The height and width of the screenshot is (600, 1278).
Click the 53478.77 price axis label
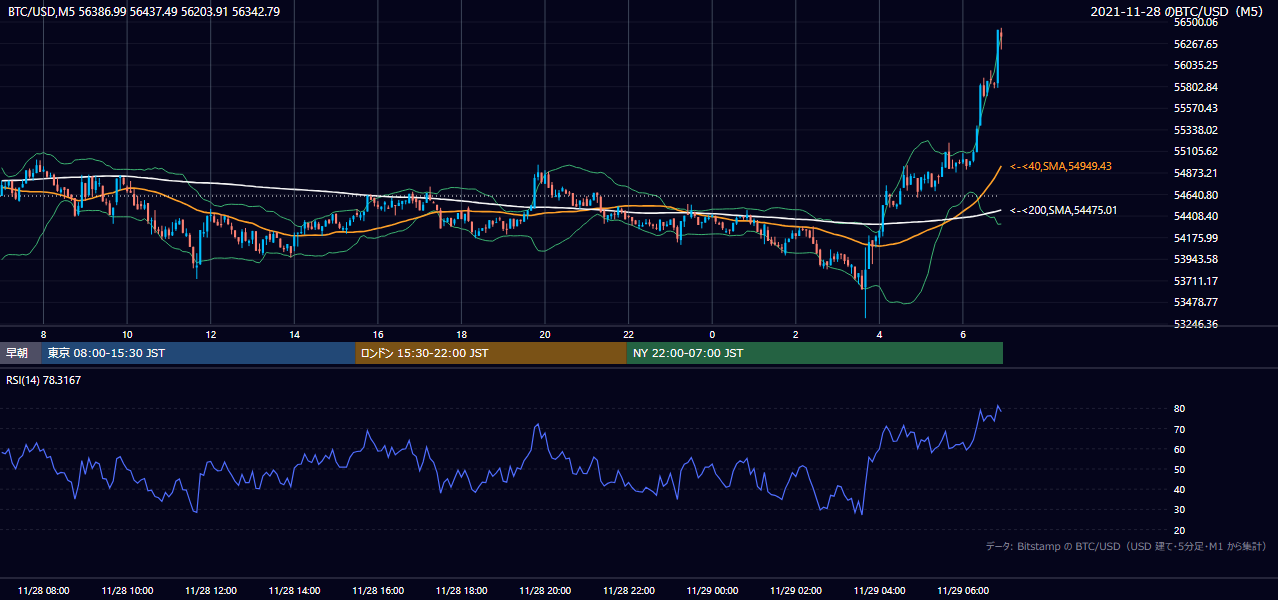[x=1196, y=302]
